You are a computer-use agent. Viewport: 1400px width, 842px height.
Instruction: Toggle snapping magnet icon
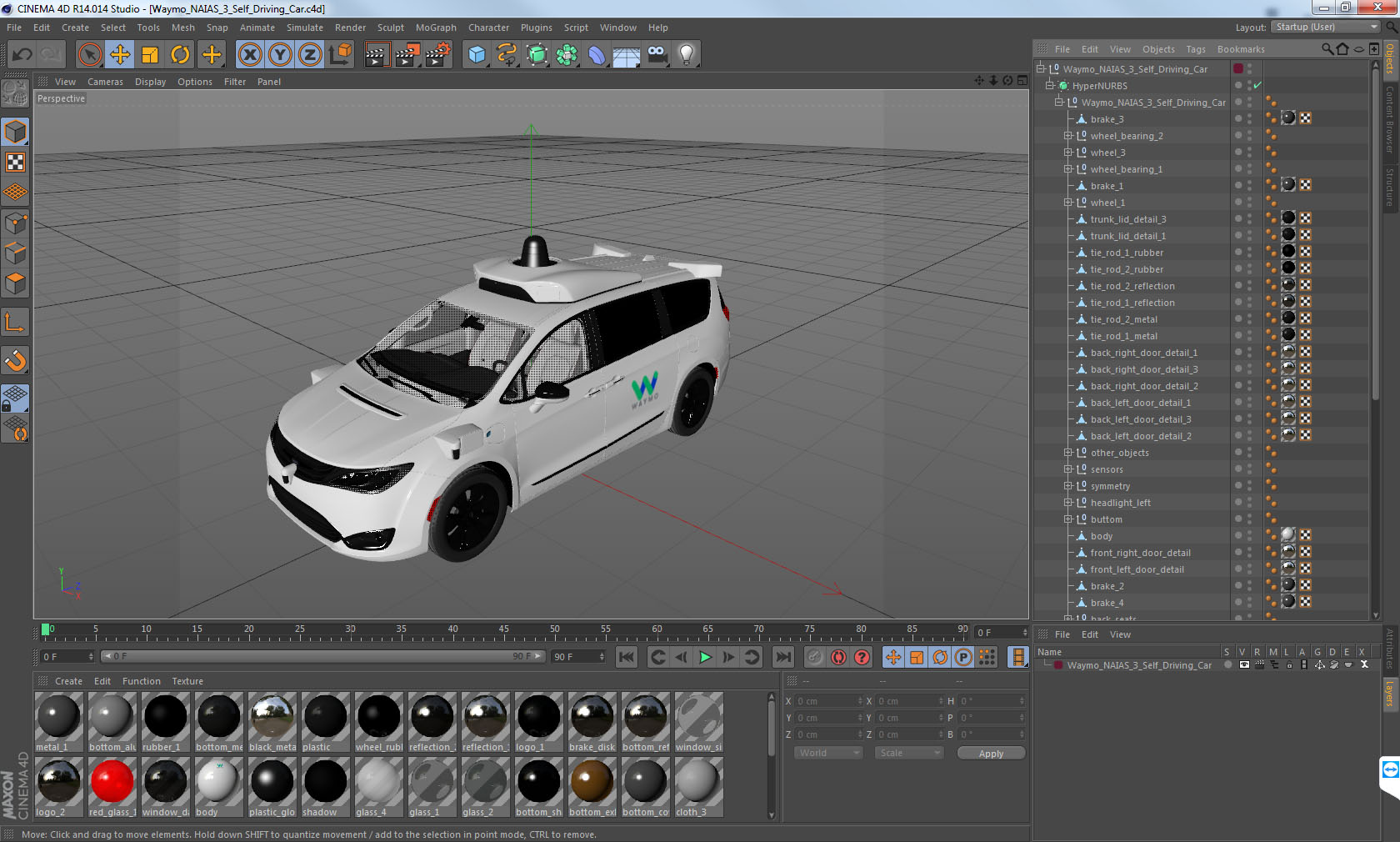(x=16, y=360)
